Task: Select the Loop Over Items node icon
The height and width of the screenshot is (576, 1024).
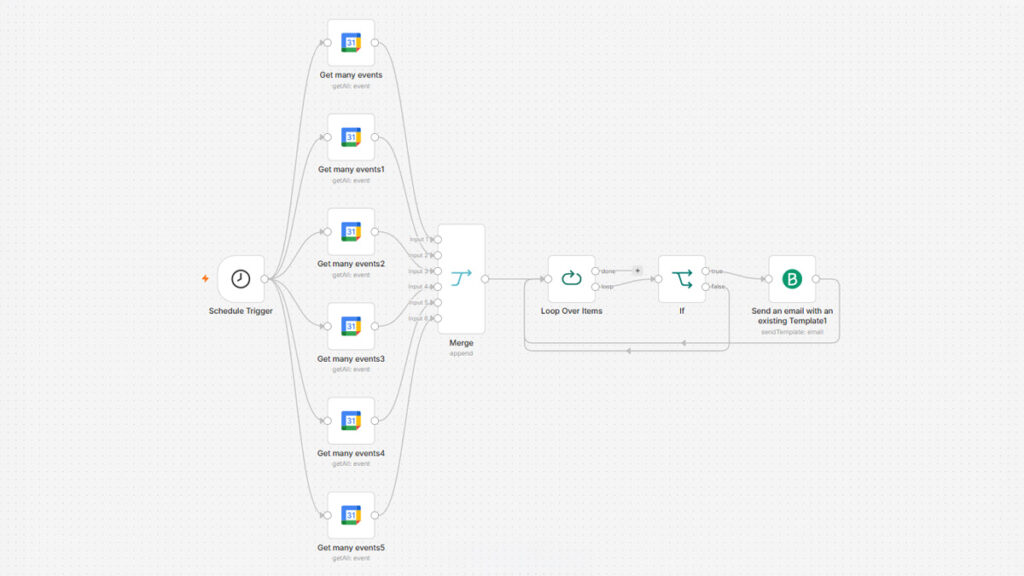Action: pyautogui.click(x=571, y=279)
